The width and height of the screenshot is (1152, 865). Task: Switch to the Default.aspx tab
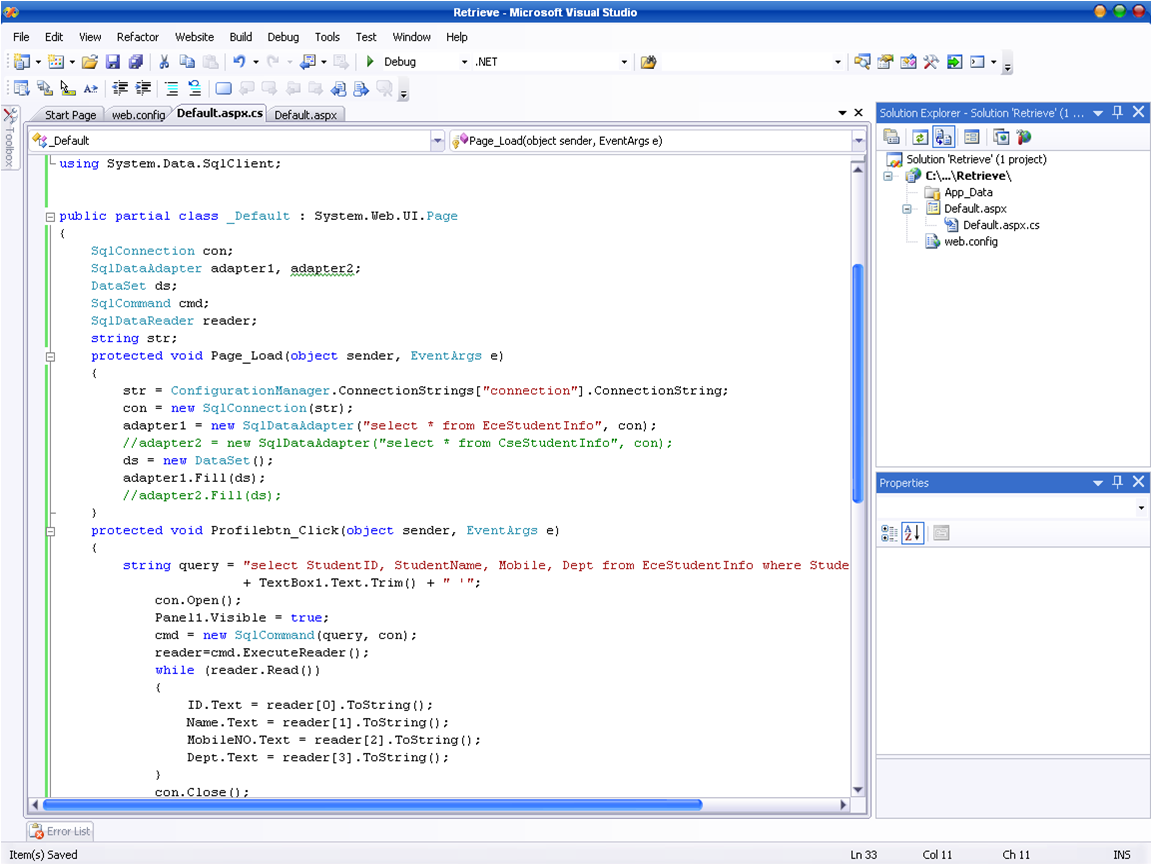[306, 115]
